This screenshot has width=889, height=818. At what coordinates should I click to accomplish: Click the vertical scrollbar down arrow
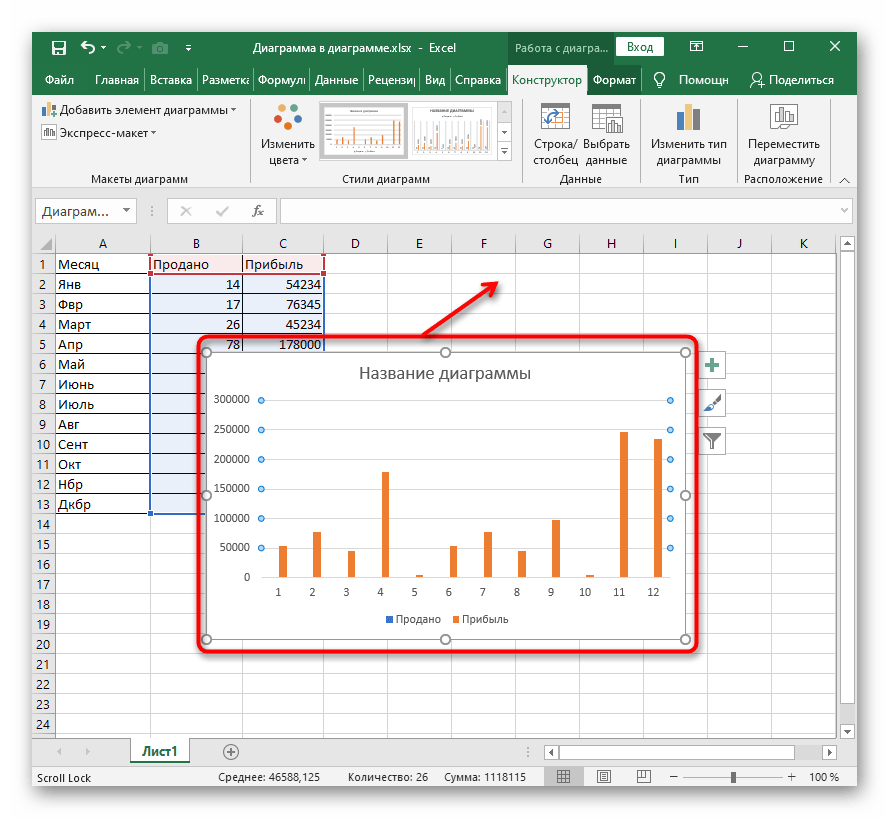click(x=847, y=731)
